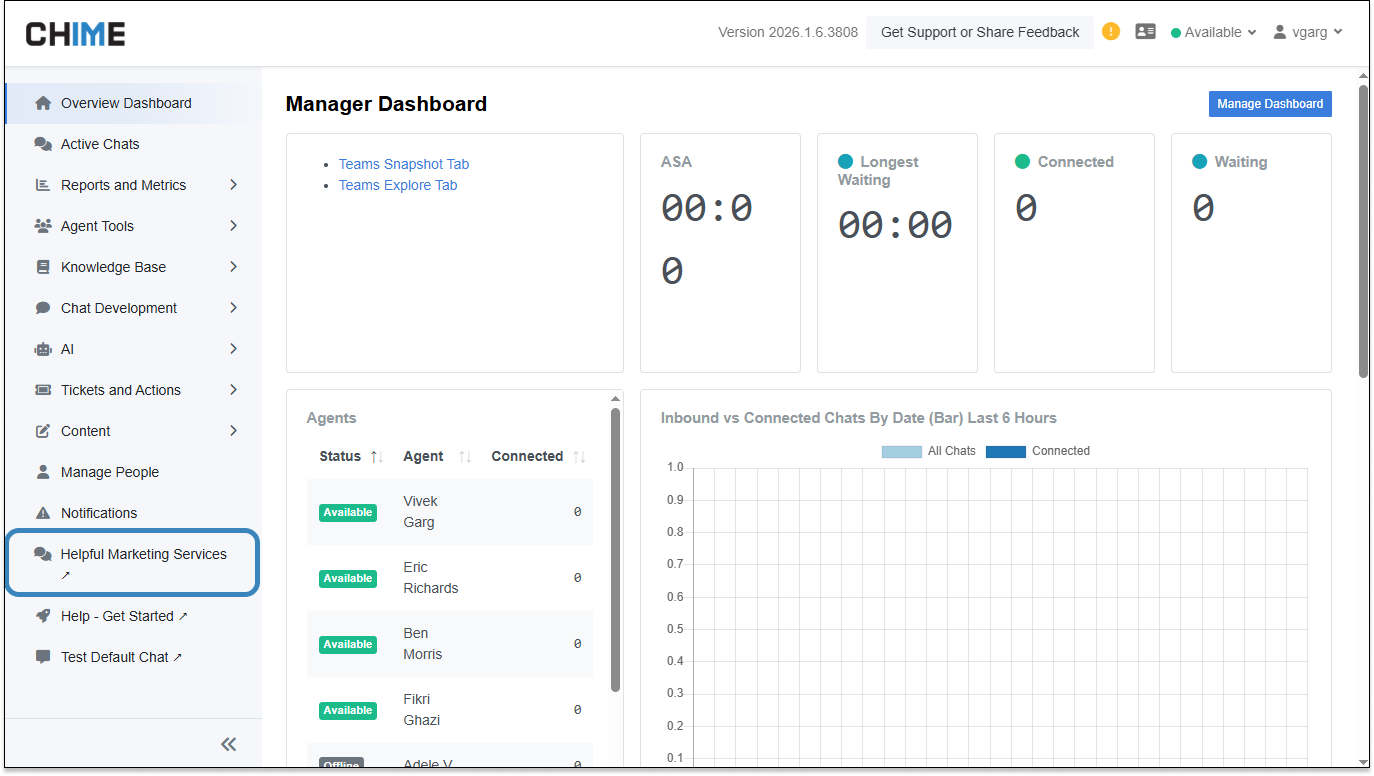Click the Manage Dashboard button

click(x=1269, y=104)
